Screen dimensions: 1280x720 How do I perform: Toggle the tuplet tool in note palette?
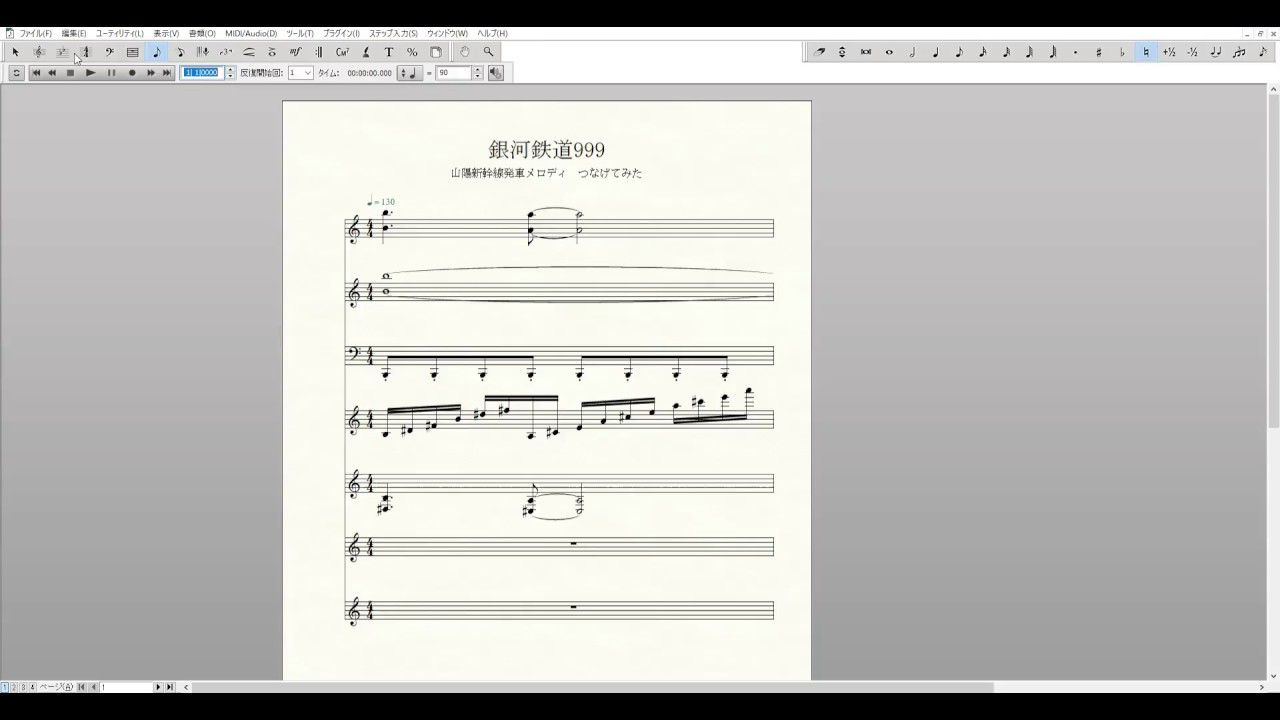pyautogui.click(x=1239, y=52)
